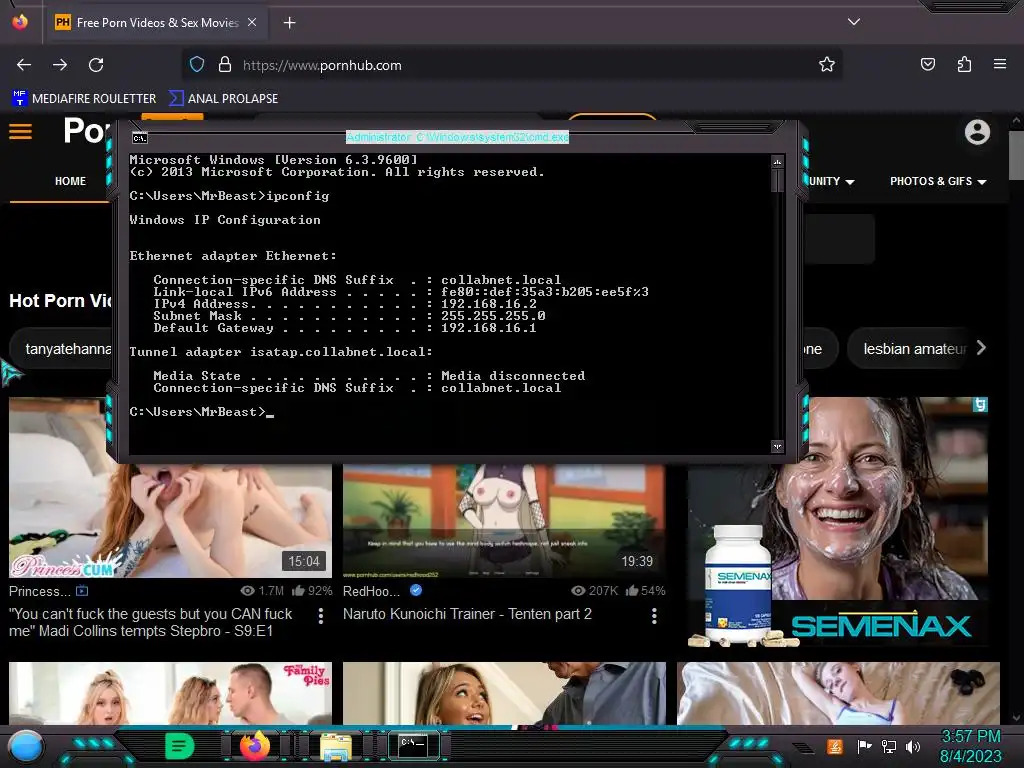Click the 'Windows IP Configuration' line
This screenshot has width=1024, height=768.
pos(225,220)
